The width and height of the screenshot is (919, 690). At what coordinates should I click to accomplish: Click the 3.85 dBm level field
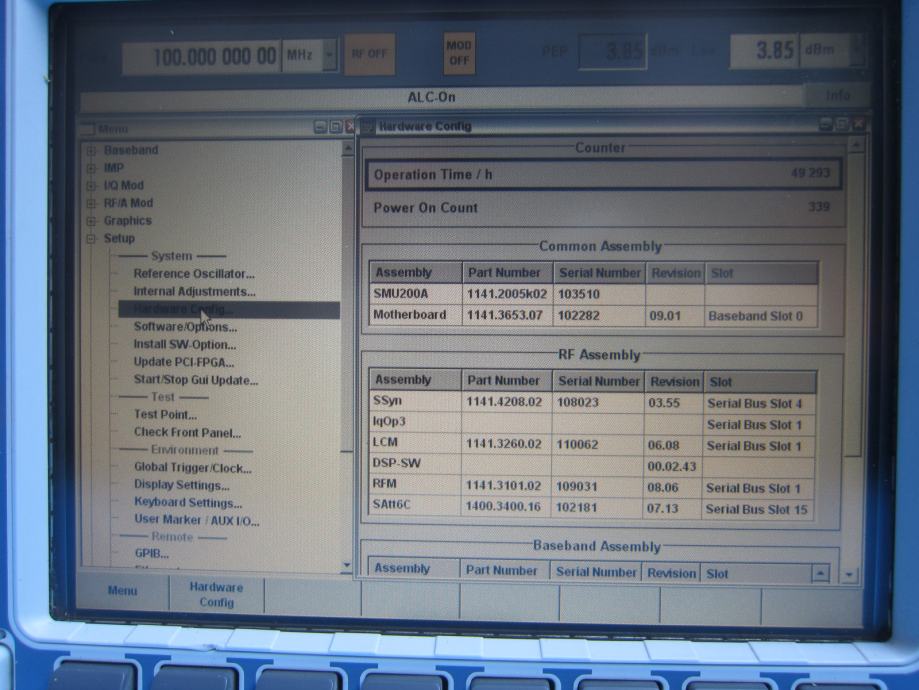(x=764, y=50)
